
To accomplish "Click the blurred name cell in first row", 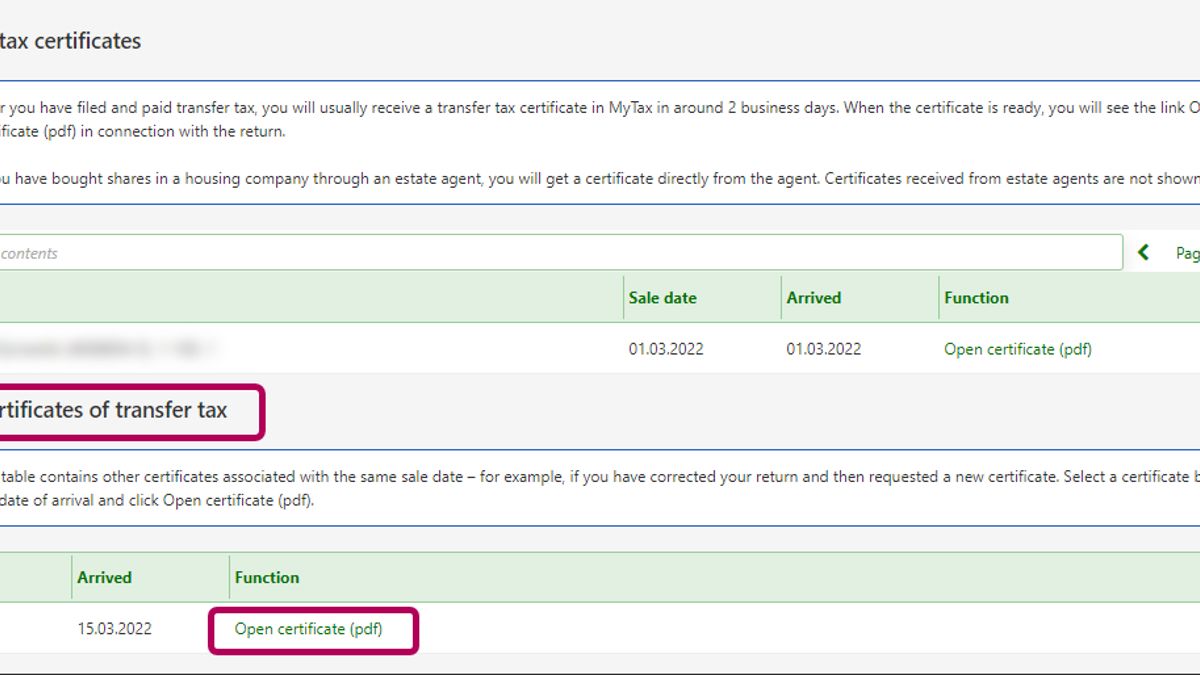I will pyautogui.click(x=110, y=349).
